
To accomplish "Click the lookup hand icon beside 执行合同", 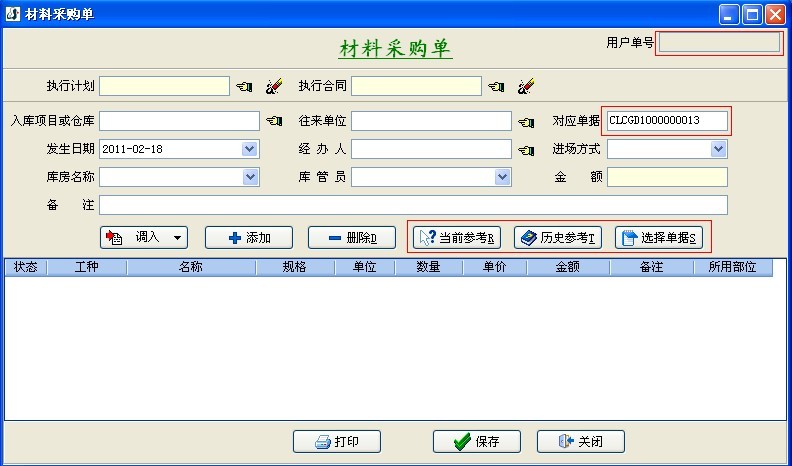I will tap(497, 87).
